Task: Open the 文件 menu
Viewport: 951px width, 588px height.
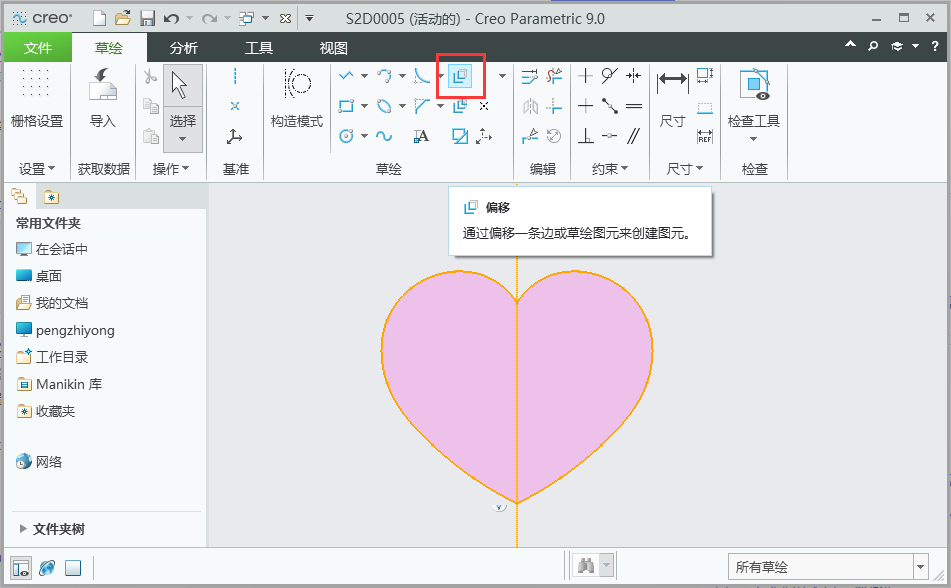Action: click(x=38, y=46)
